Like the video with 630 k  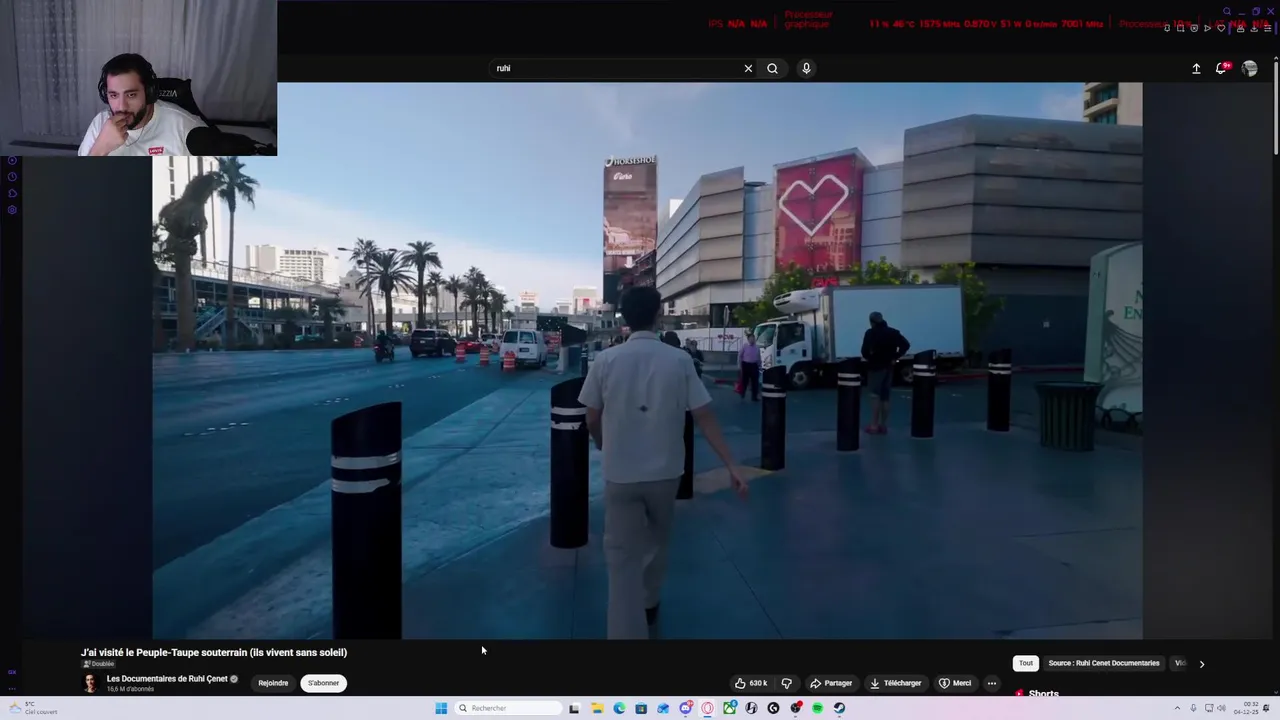[751, 683]
